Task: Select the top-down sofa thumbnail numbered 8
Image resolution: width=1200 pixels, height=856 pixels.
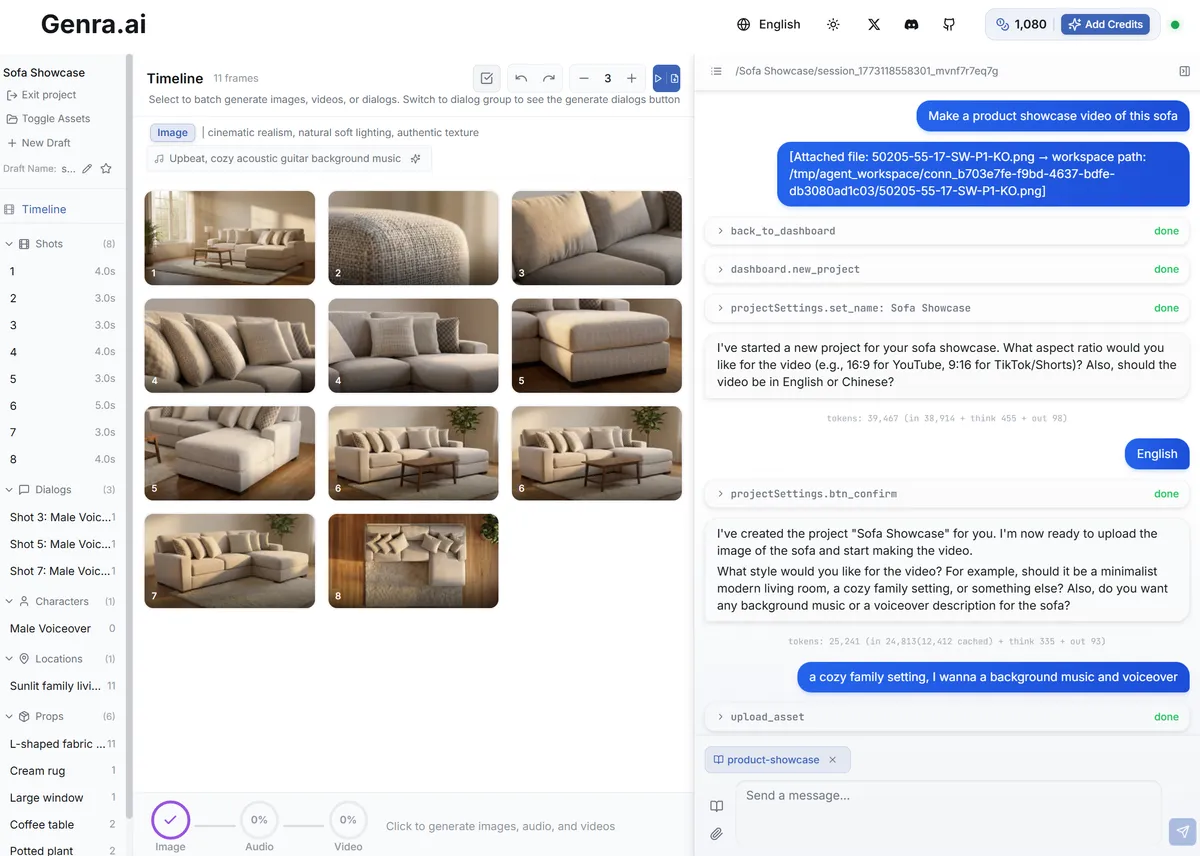Action: point(413,560)
